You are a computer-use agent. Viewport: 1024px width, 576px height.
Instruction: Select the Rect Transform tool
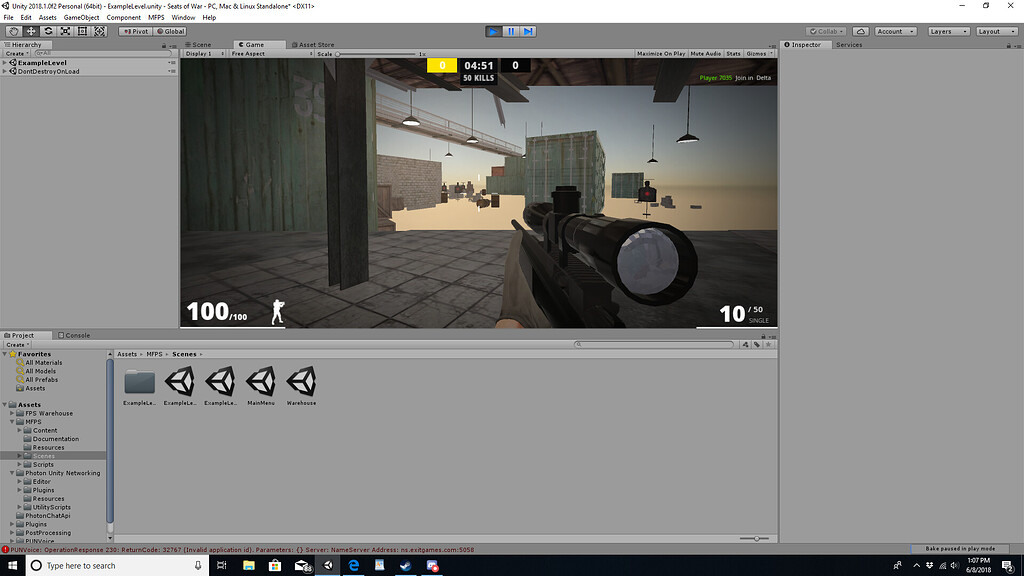pyautogui.click(x=82, y=31)
